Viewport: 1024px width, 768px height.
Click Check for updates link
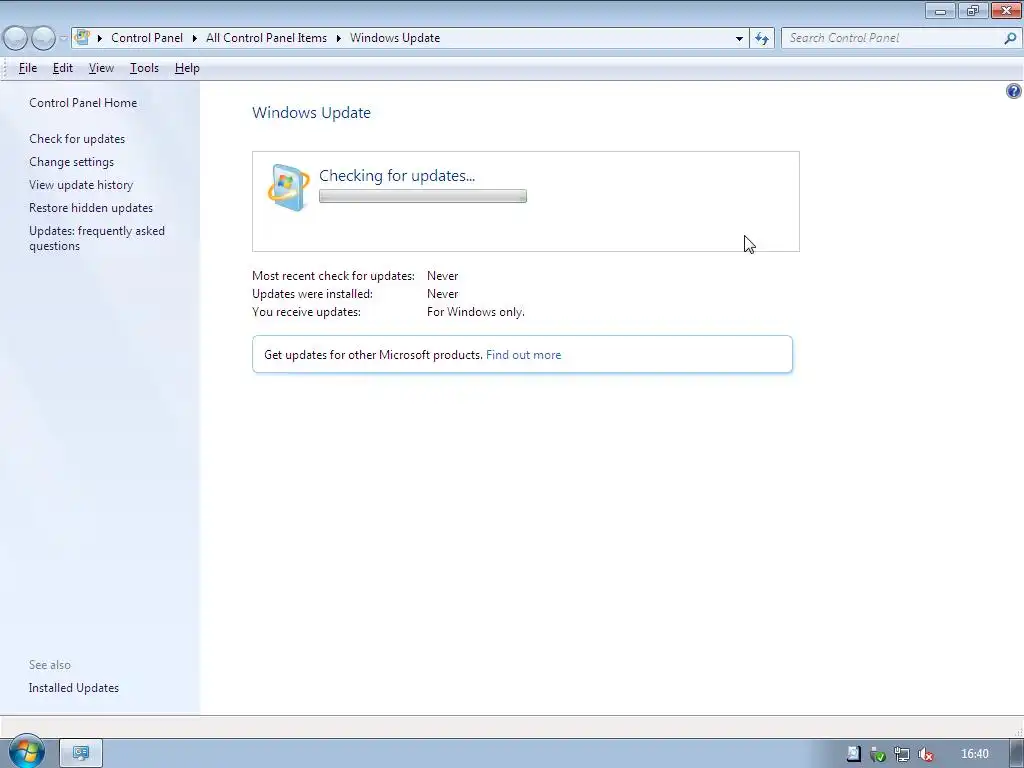[77, 138]
